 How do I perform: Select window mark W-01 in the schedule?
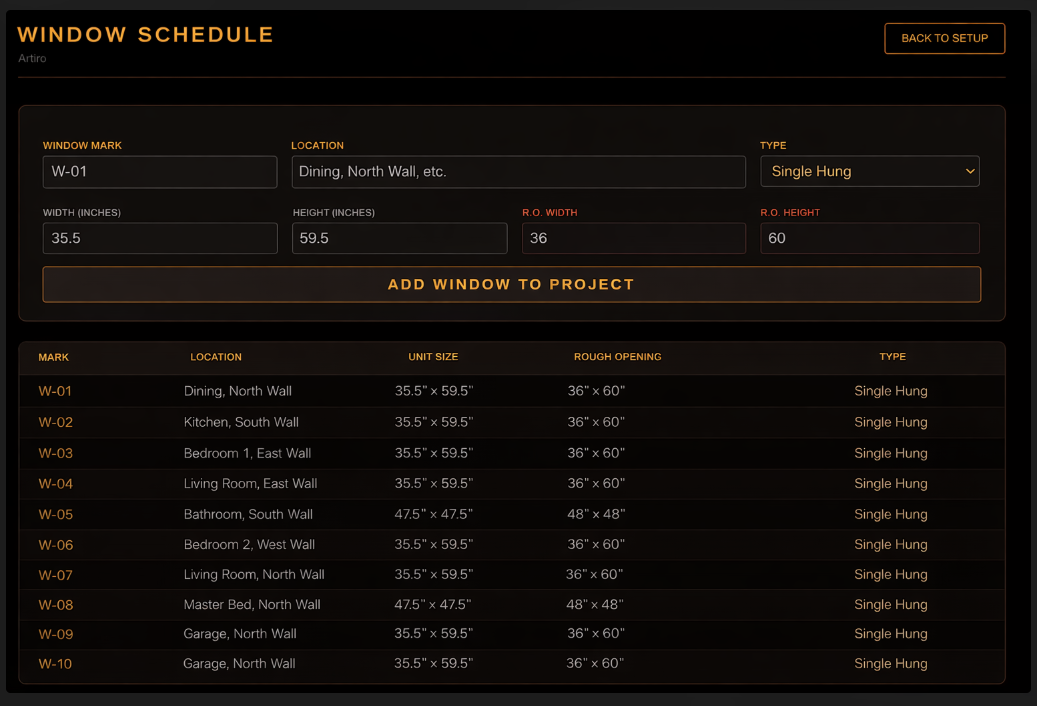(55, 391)
